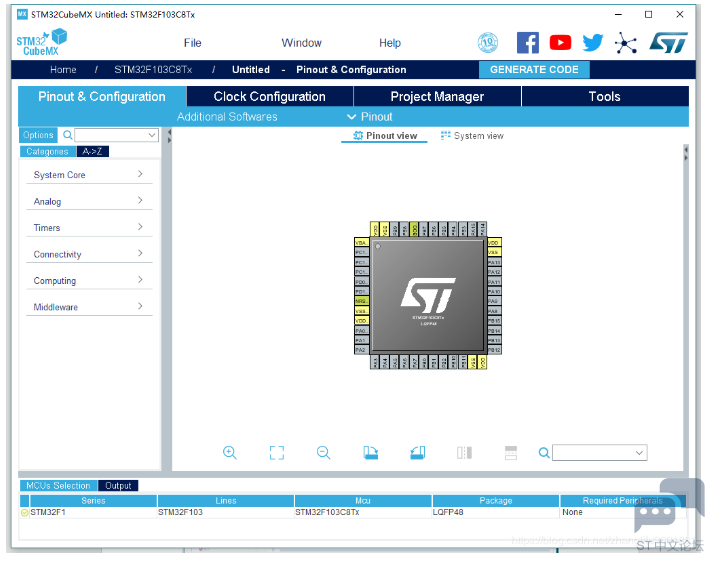Rotate the chip view counter-clockwise
Image resolution: width=713 pixels, height=561 pixels.
[x=417, y=452]
